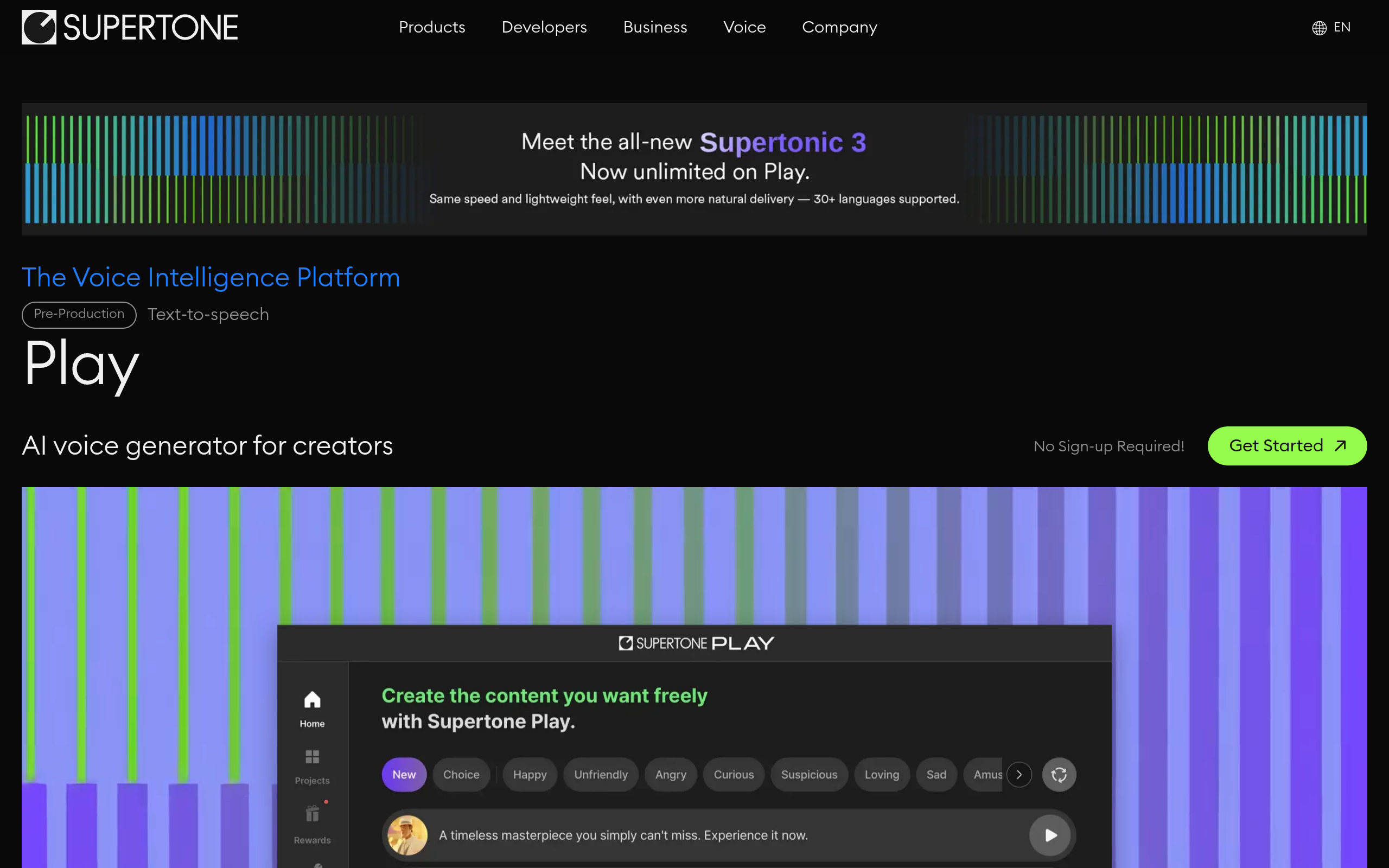This screenshot has height=868, width=1389.
Task: Open the Business menu
Action: 655,27
